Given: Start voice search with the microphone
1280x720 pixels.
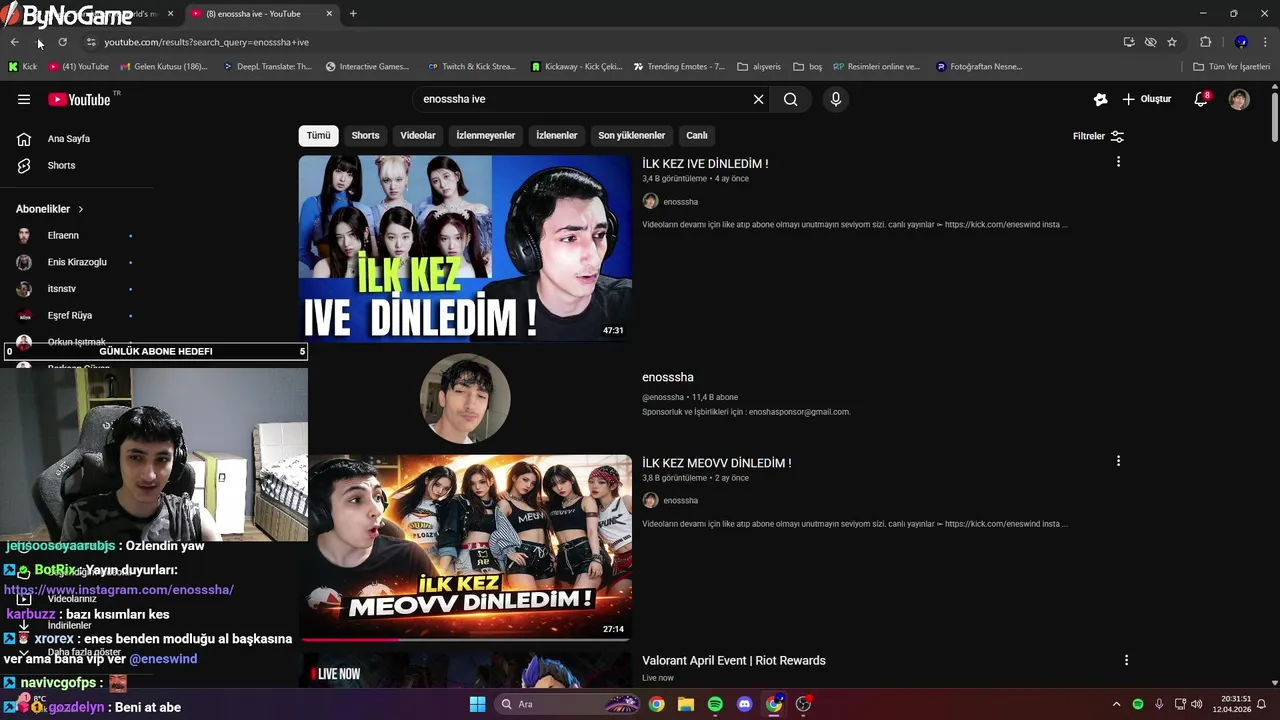Looking at the screenshot, I should [x=836, y=99].
